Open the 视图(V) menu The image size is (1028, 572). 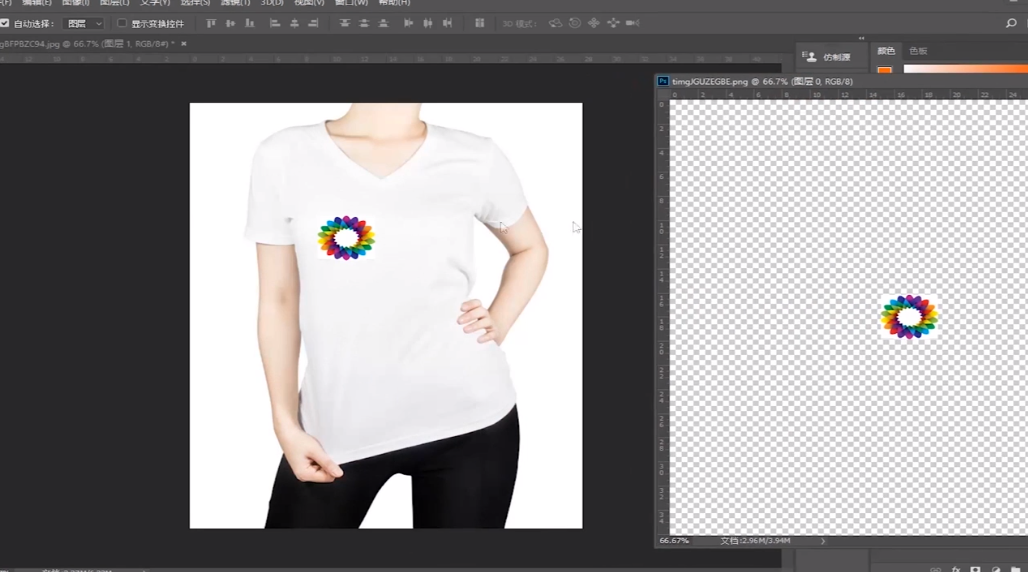point(309,3)
